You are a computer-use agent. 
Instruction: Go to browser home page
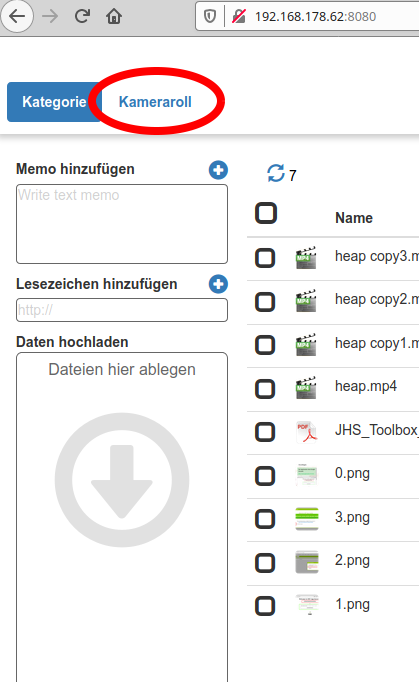[114, 17]
